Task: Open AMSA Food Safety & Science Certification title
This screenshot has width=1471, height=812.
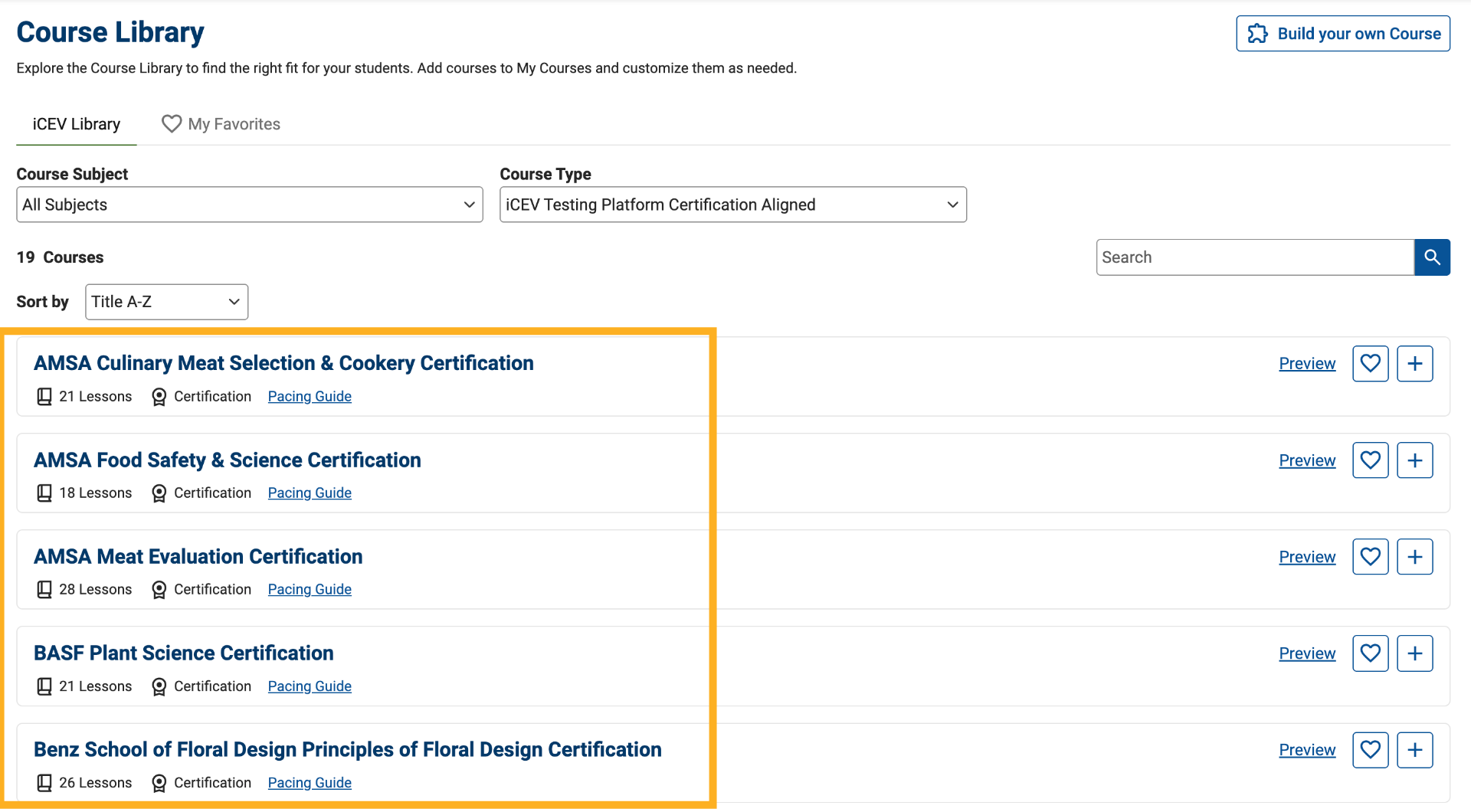Action: [x=228, y=460]
